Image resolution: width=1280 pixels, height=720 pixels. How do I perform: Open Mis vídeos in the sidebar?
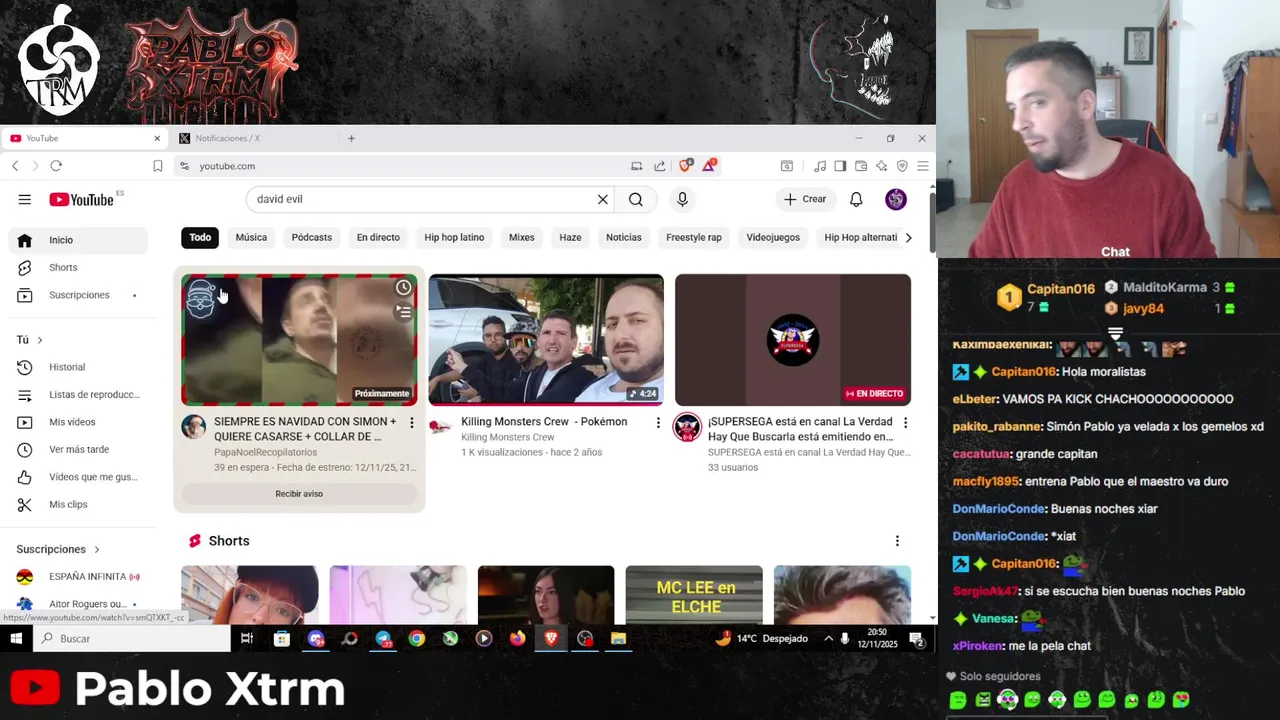[x=78, y=422]
